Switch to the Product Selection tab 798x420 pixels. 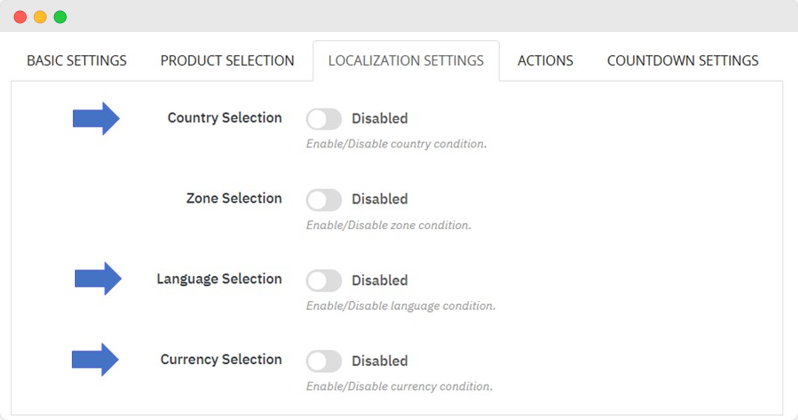point(227,61)
